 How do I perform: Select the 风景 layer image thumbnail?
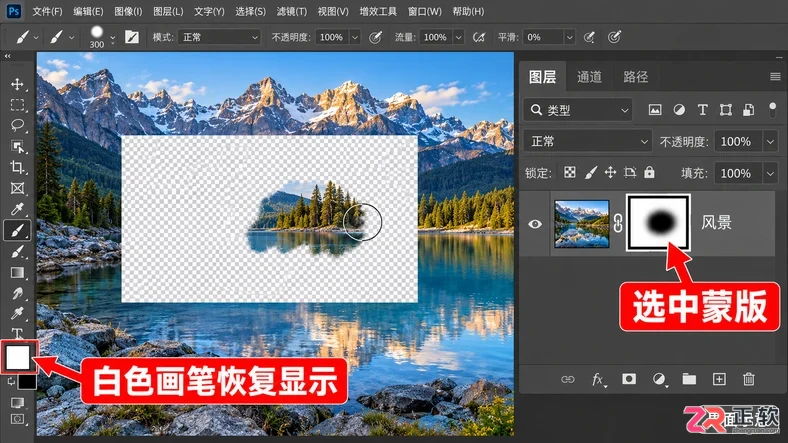tap(581, 224)
